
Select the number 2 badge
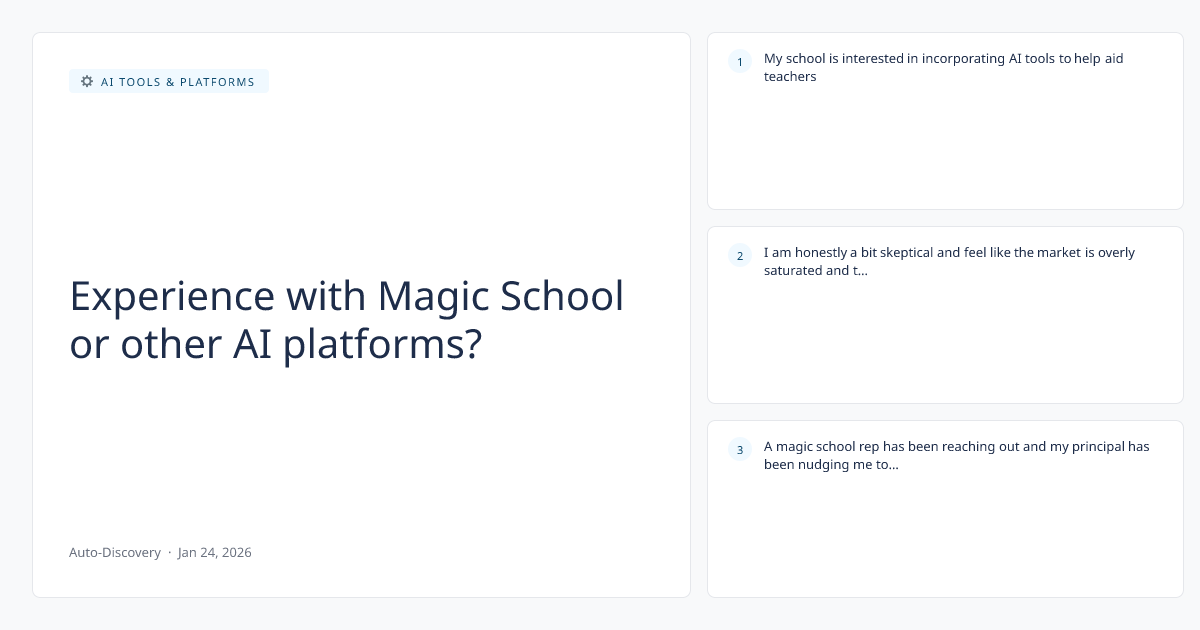pos(740,256)
